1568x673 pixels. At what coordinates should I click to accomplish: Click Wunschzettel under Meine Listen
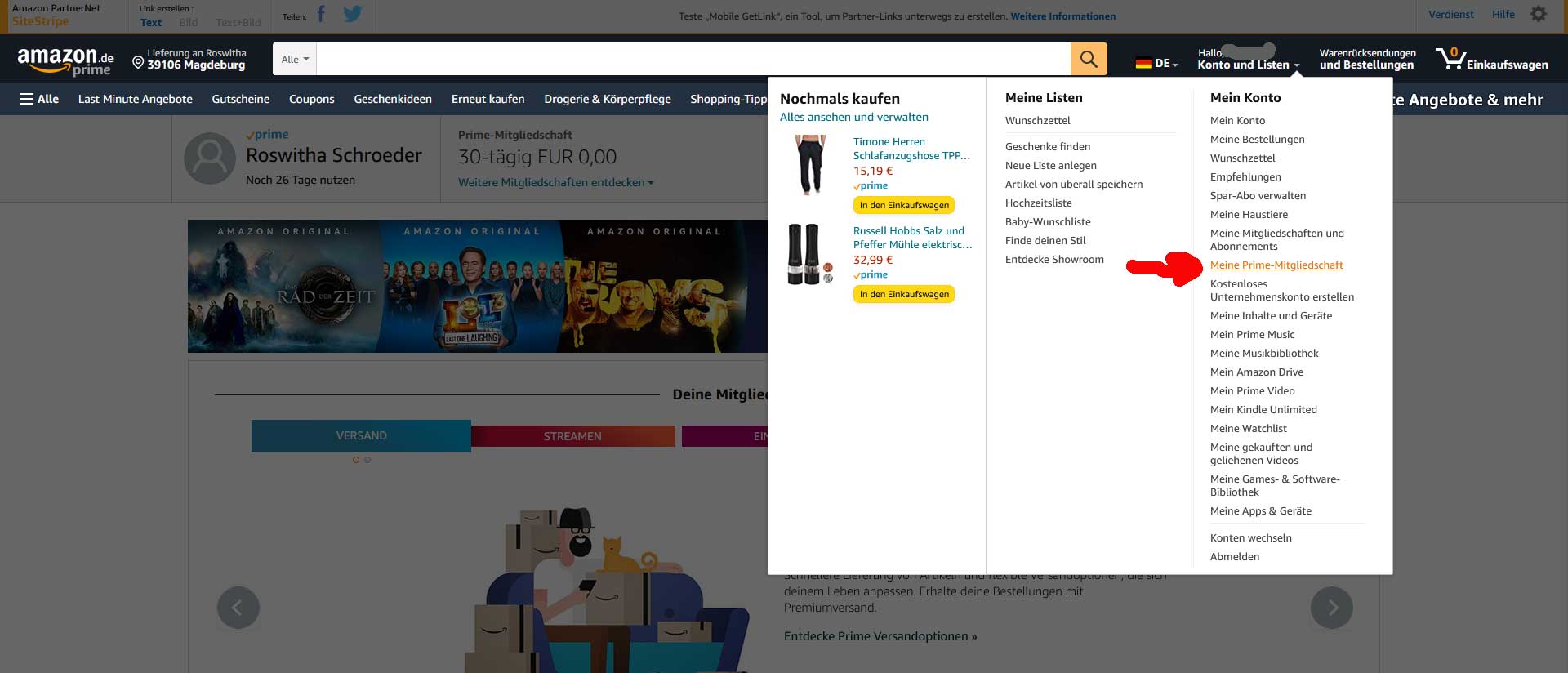pyautogui.click(x=1038, y=120)
